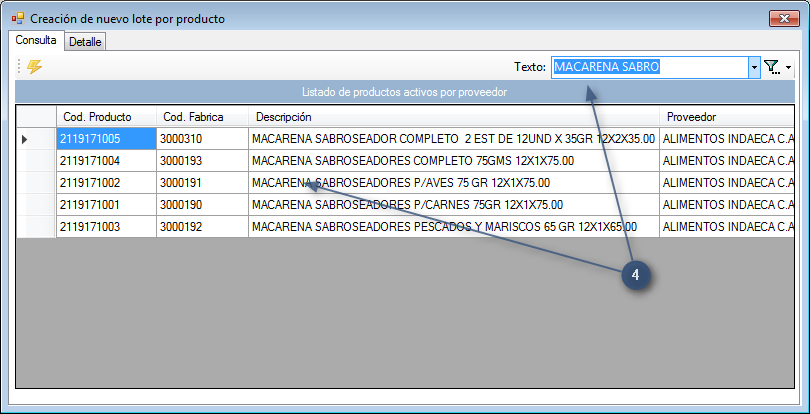Click the row selector of row 2119171005
Screen dimensions: 810x414
(x=36, y=139)
